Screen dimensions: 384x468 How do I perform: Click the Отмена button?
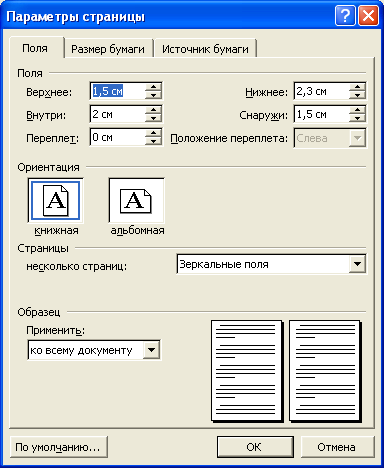coord(337,447)
